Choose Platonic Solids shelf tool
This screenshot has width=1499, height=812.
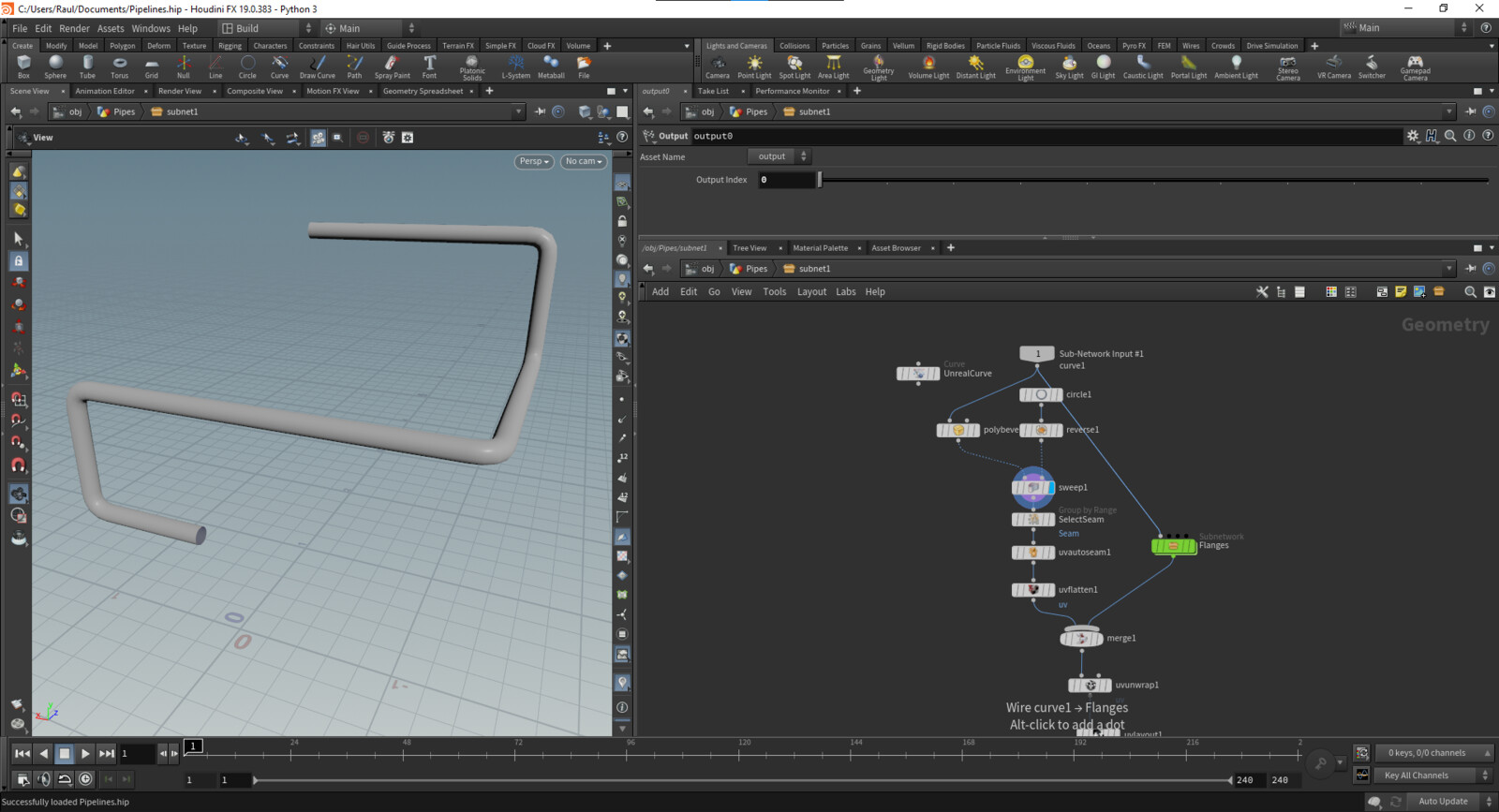tap(472, 67)
